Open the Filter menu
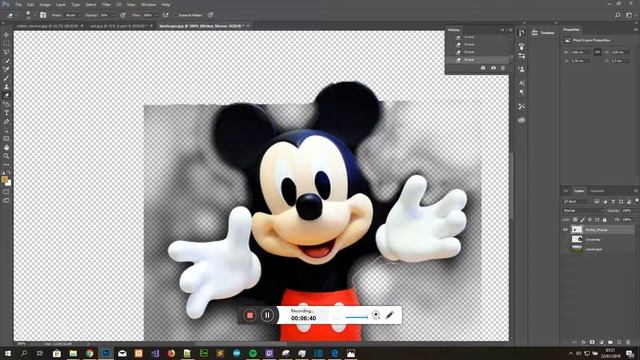The height and width of the screenshot is (360, 640). [106, 4]
